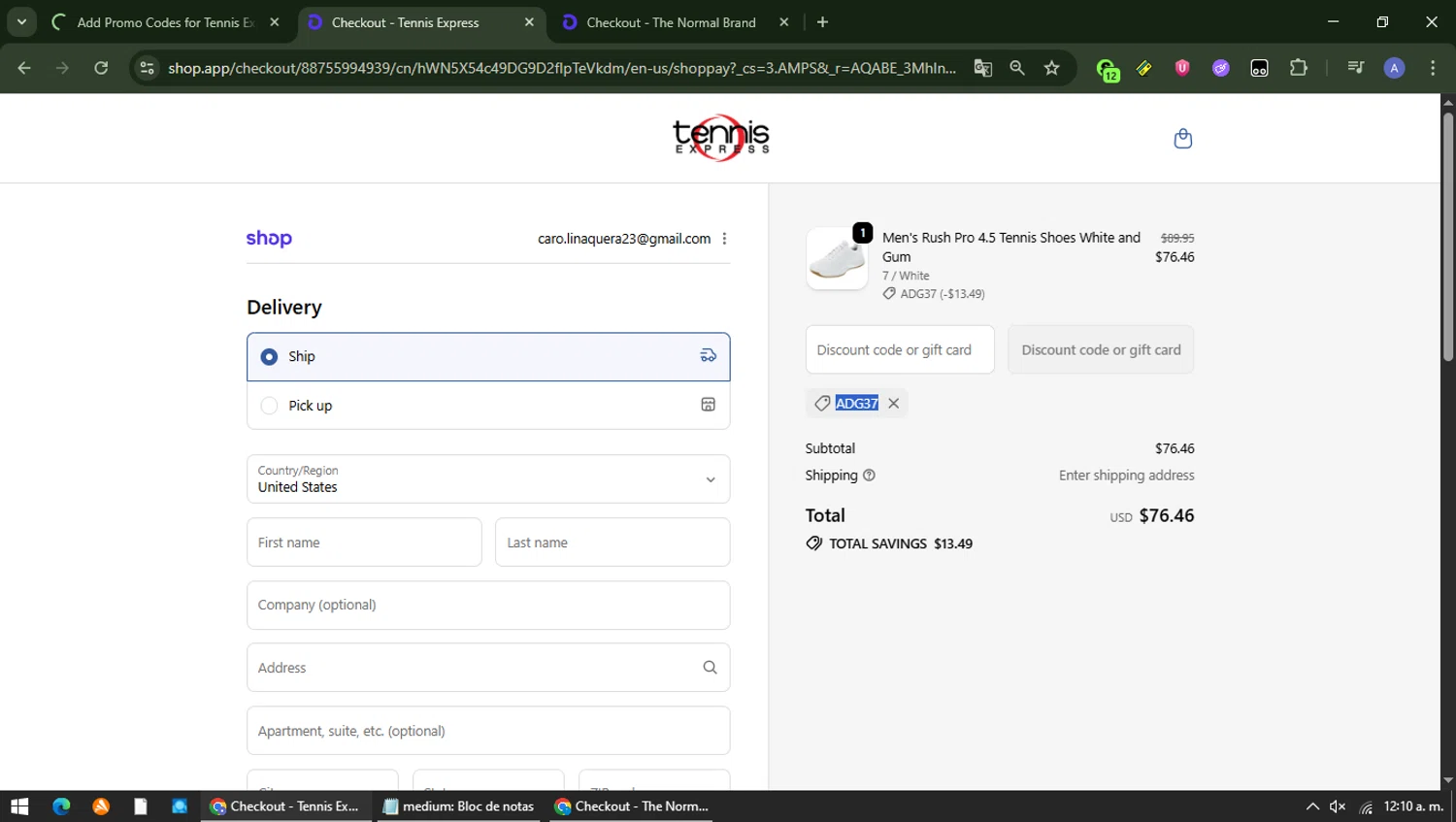Switch to Checkout - The Norm... taskbar window

(x=631, y=806)
